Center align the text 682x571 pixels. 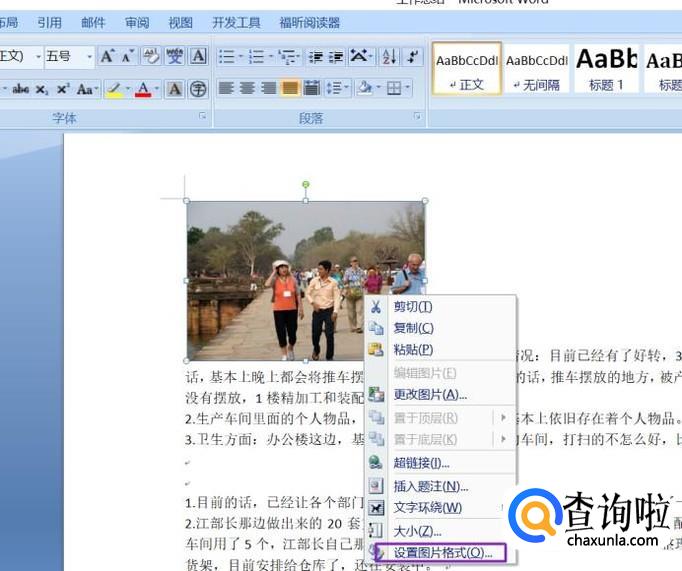click(247, 88)
